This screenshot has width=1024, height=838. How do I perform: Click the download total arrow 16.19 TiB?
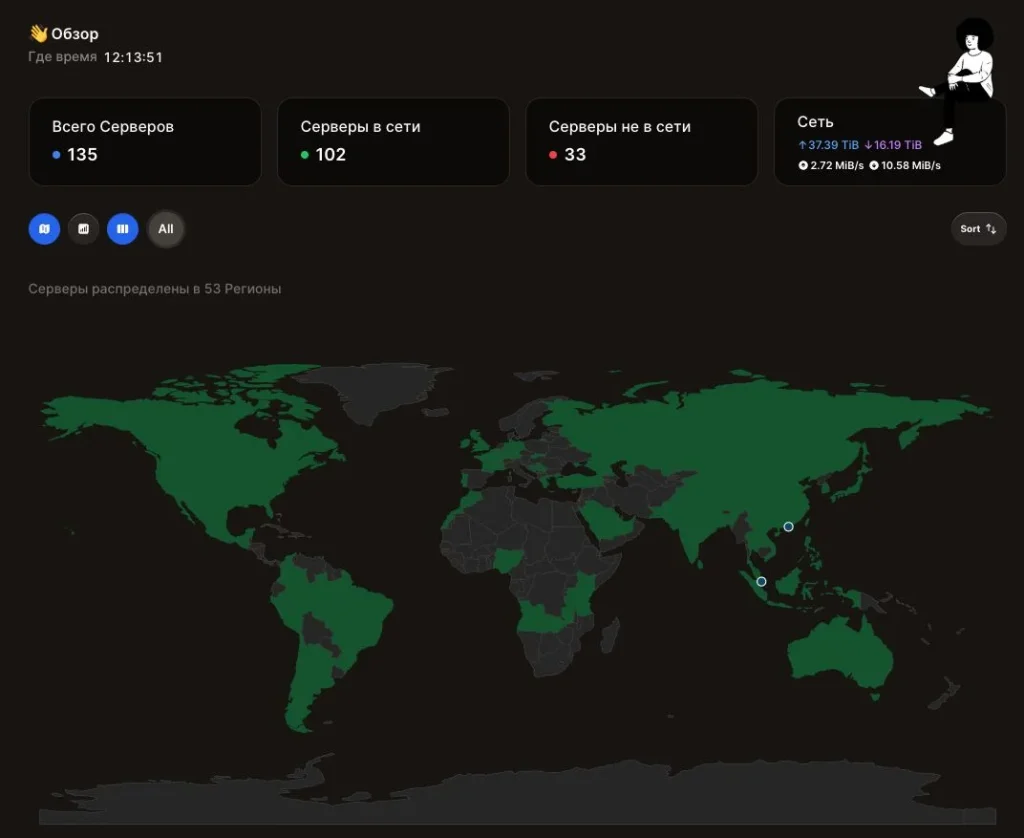[x=869, y=145]
